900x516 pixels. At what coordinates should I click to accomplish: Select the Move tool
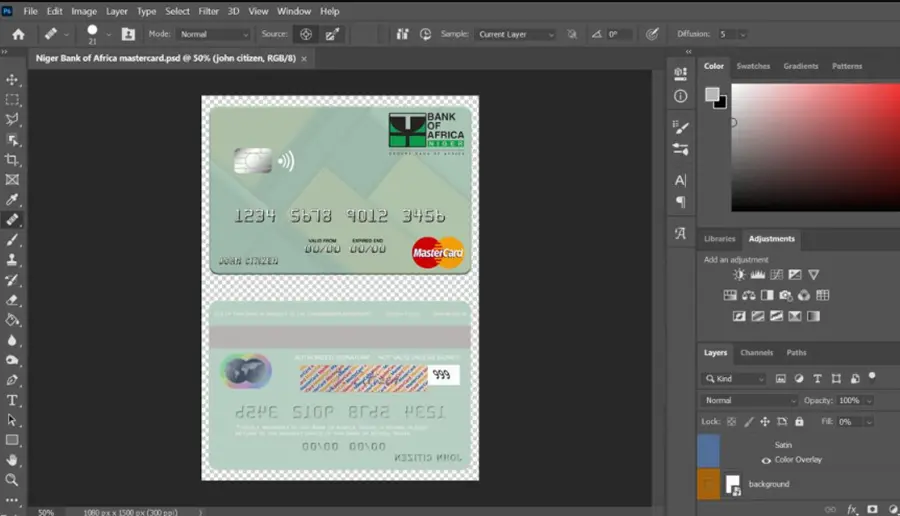coord(12,79)
